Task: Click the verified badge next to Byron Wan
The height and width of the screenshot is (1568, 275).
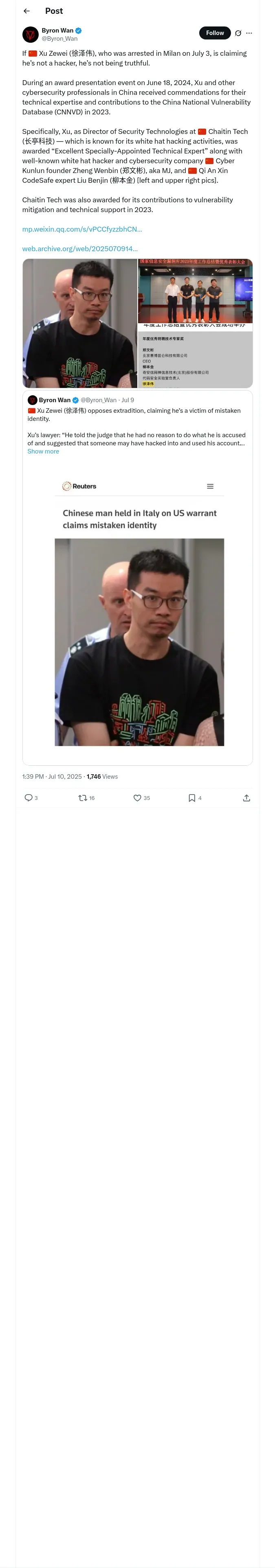Action: click(x=79, y=31)
